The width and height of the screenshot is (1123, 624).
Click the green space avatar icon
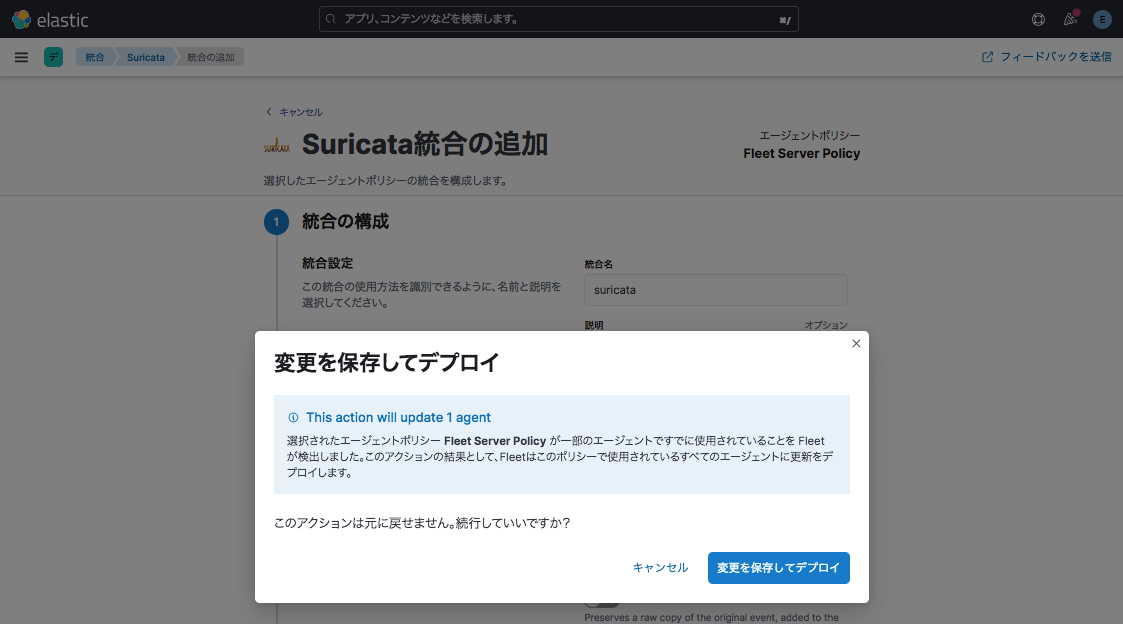53,57
